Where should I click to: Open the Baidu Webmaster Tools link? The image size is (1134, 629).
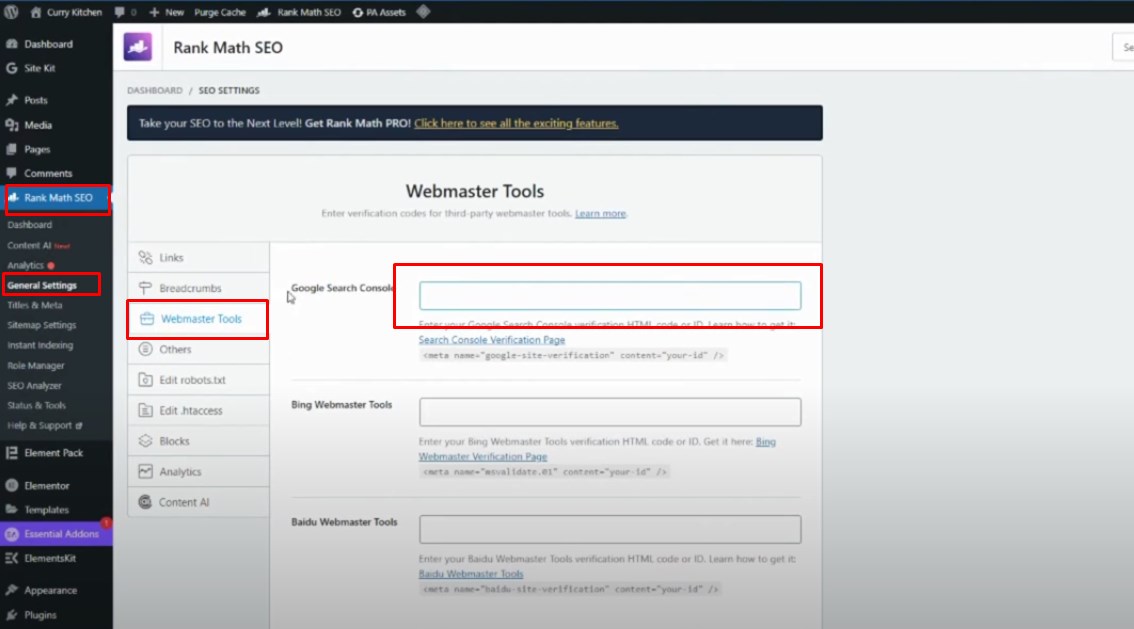pyautogui.click(x=471, y=574)
